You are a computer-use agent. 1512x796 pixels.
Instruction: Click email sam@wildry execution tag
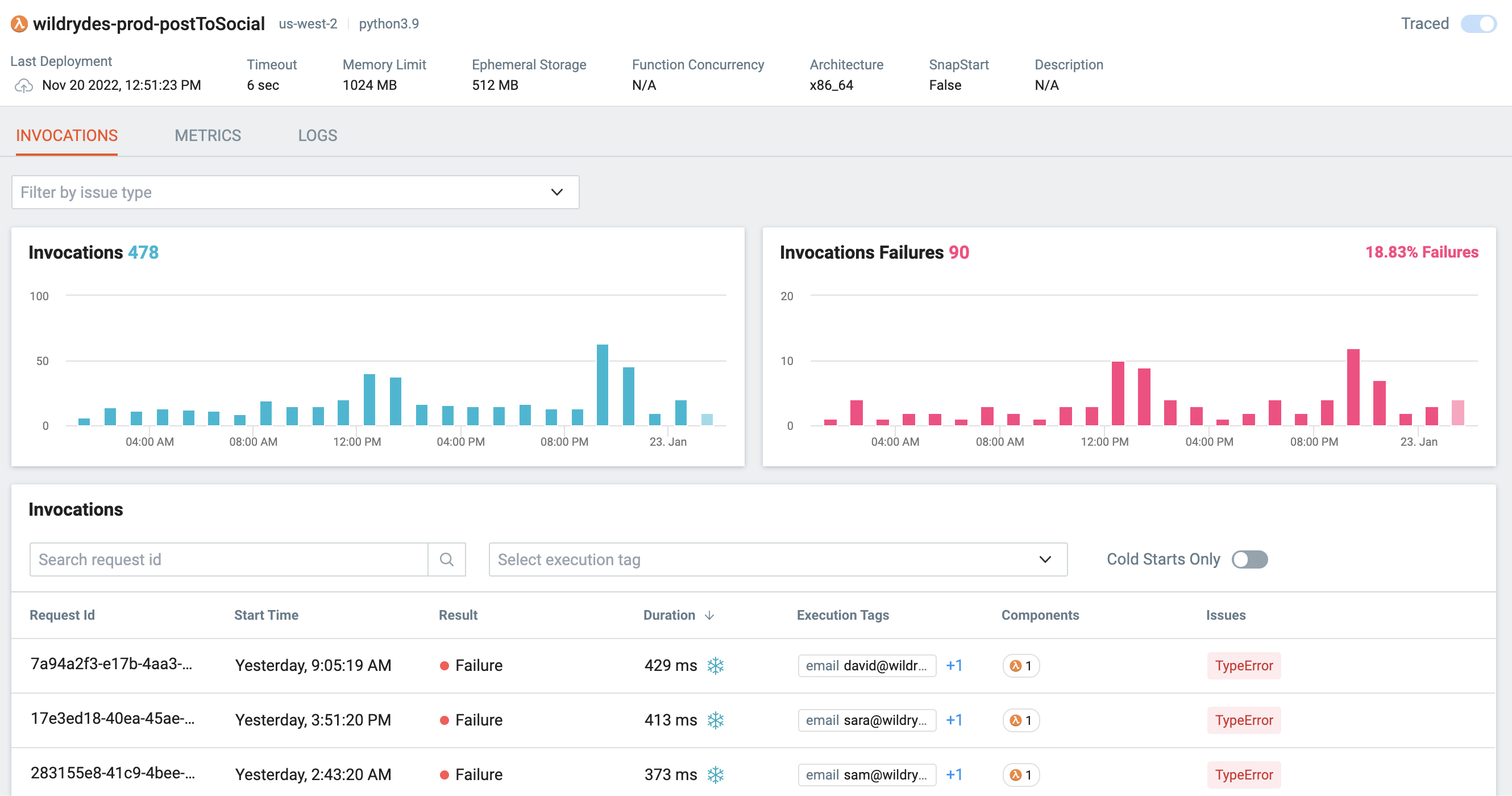(x=866, y=775)
